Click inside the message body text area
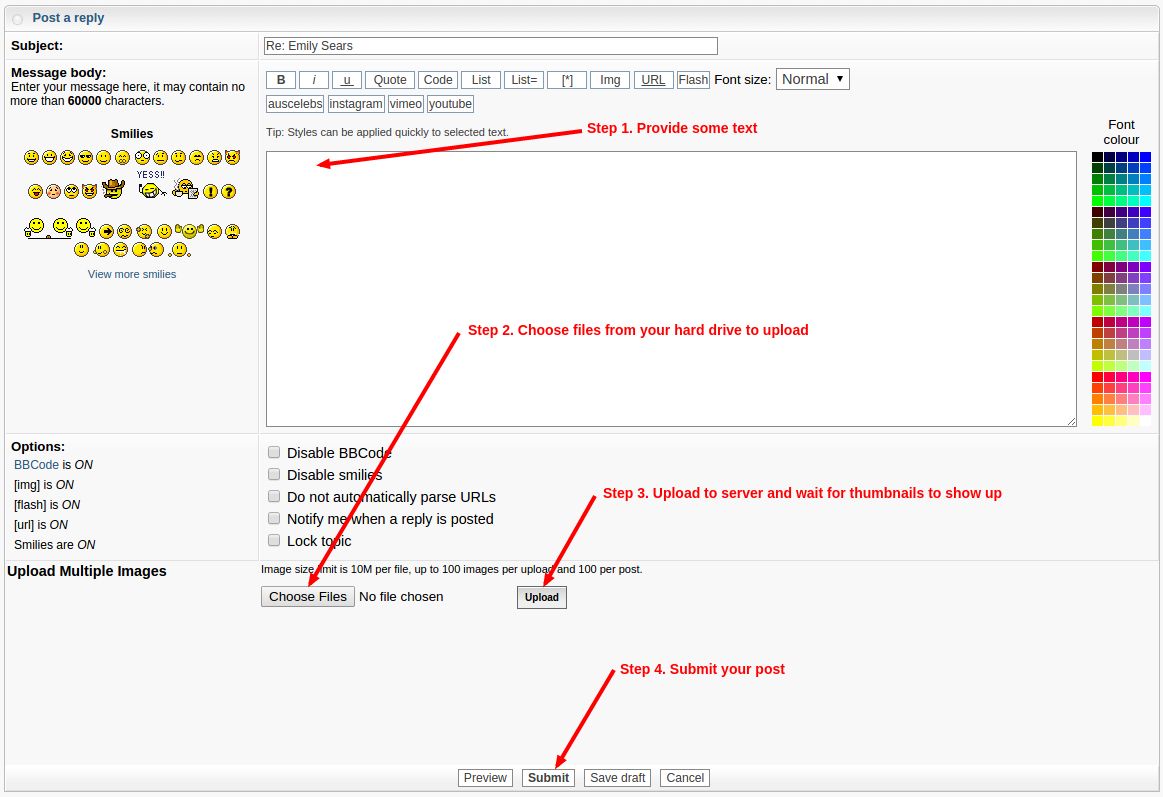This screenshot has height=797, width=1163. [x=670, y=289]
